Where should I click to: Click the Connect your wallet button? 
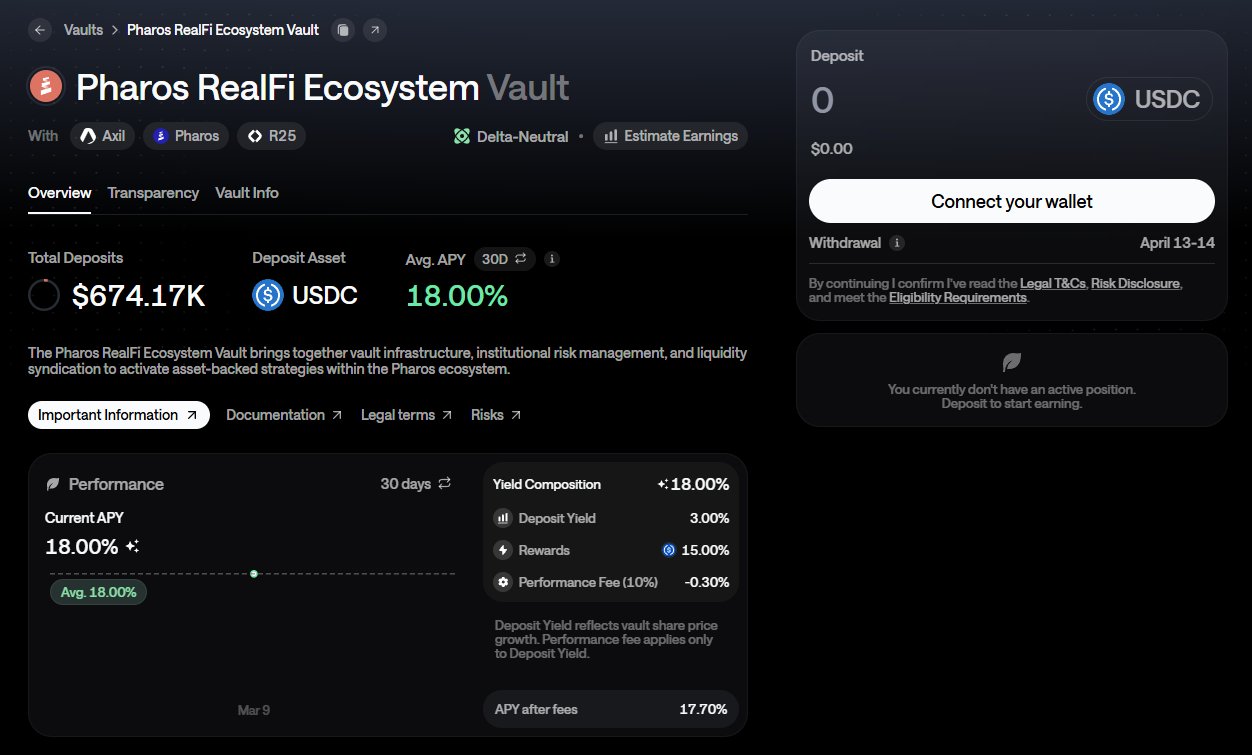click(1011, 202)
